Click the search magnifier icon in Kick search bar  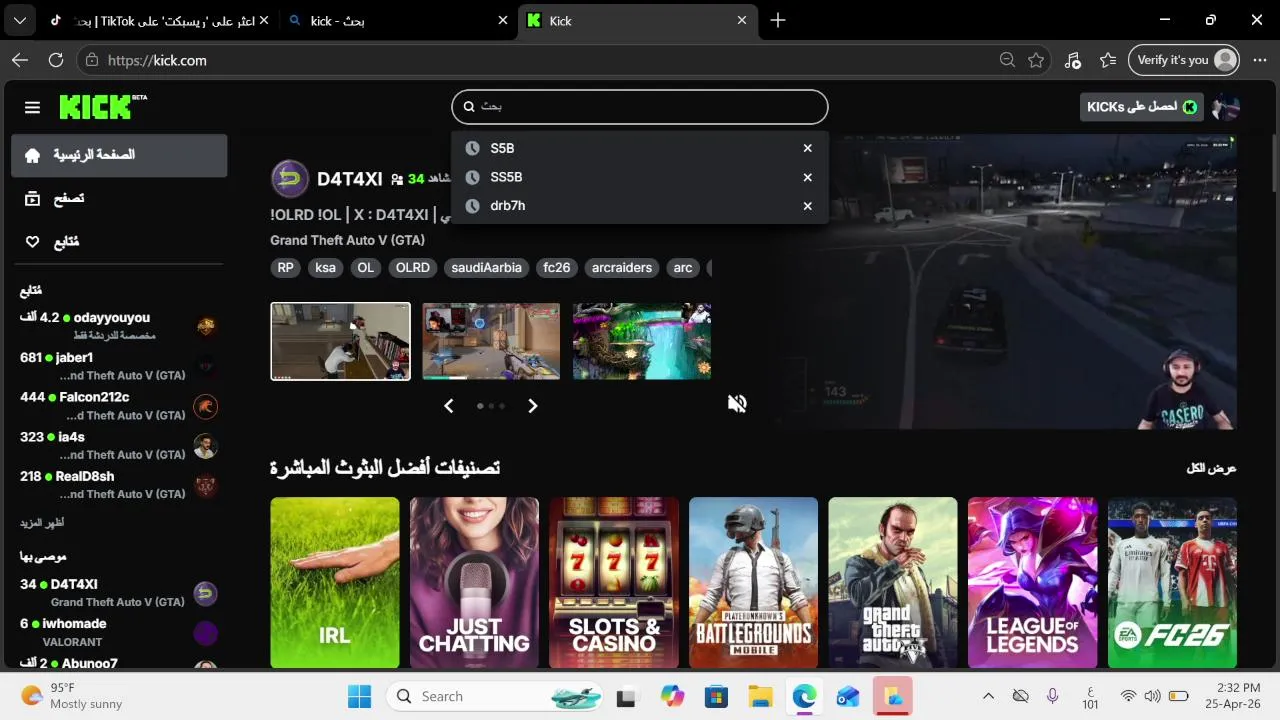(469, 107)
